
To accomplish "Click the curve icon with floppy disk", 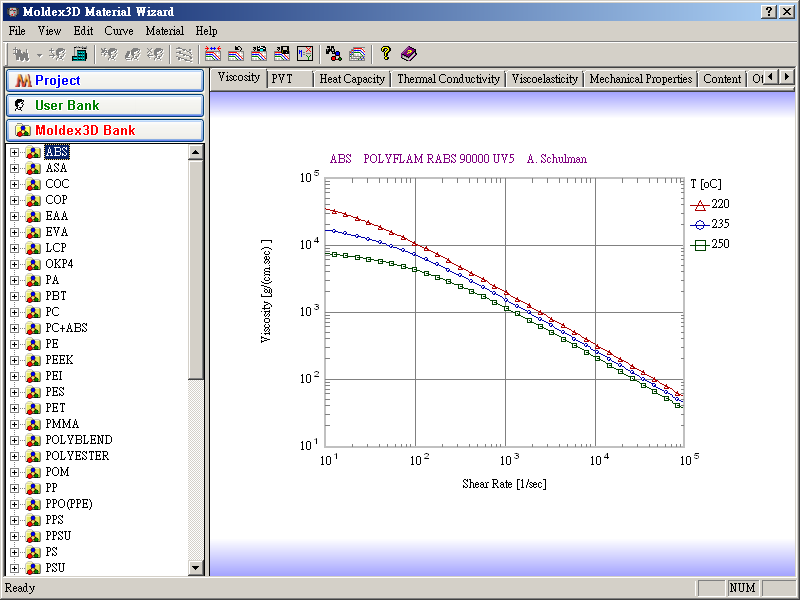I will pyautogui.click(x=282, y=54).
